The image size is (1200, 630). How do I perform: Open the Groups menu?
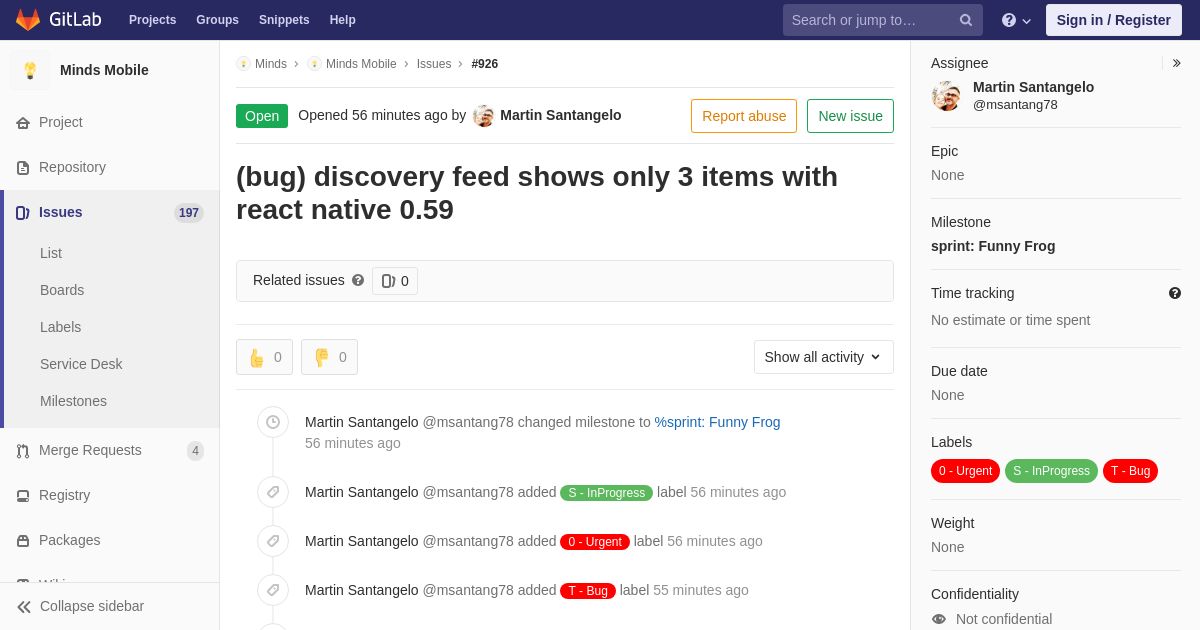coord(217,20)
